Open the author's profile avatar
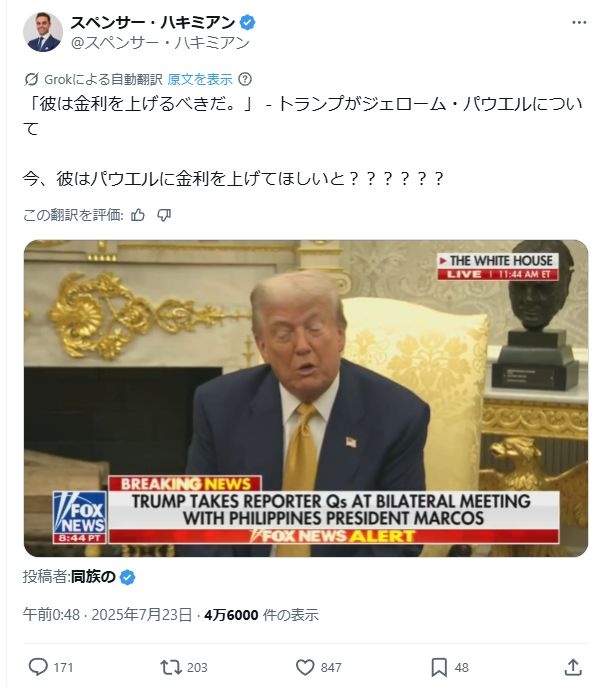This screenshot has height=687, width=599. (x=43, y=32)
